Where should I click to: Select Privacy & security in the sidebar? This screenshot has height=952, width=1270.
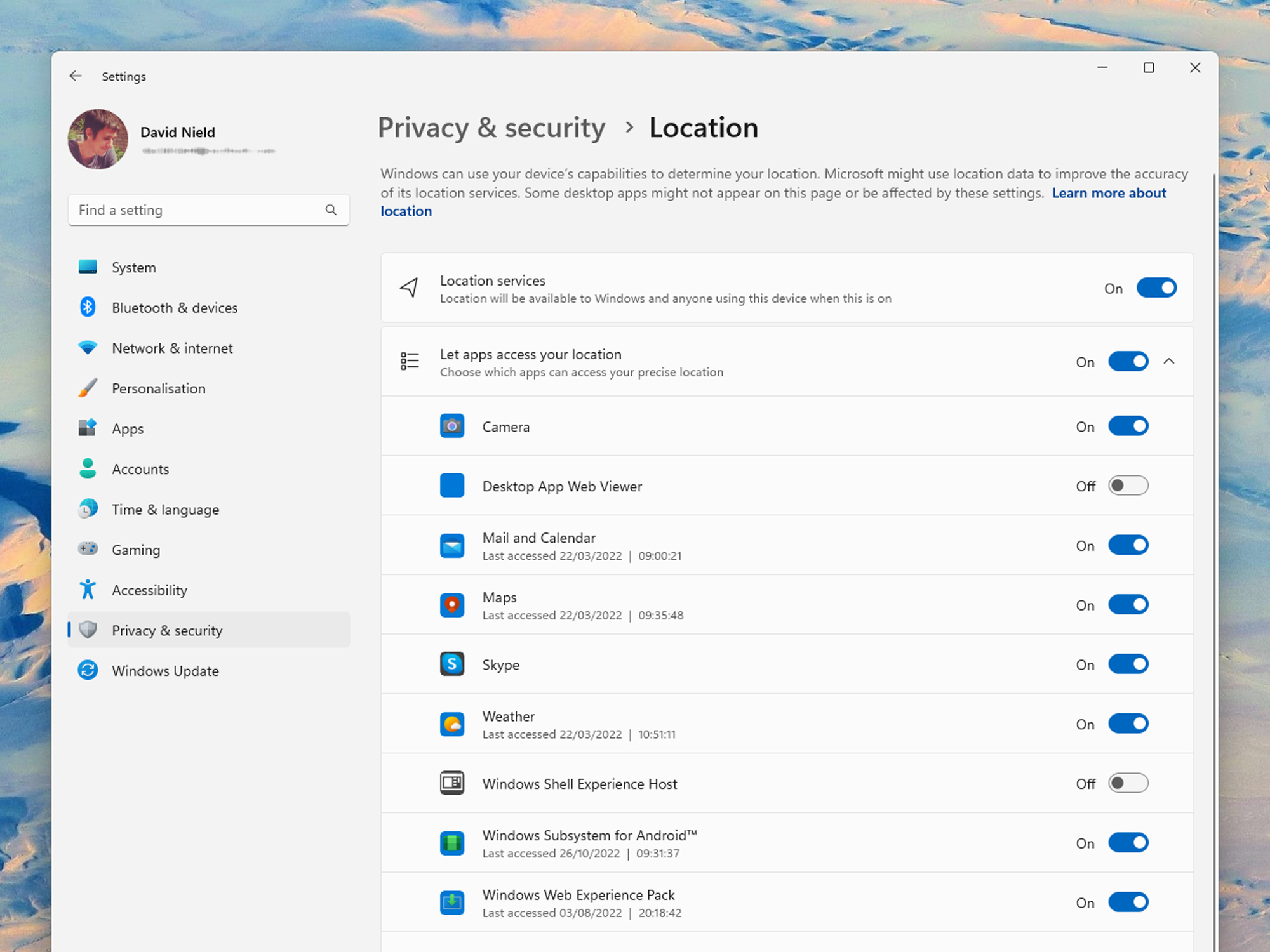coord(167,630)
